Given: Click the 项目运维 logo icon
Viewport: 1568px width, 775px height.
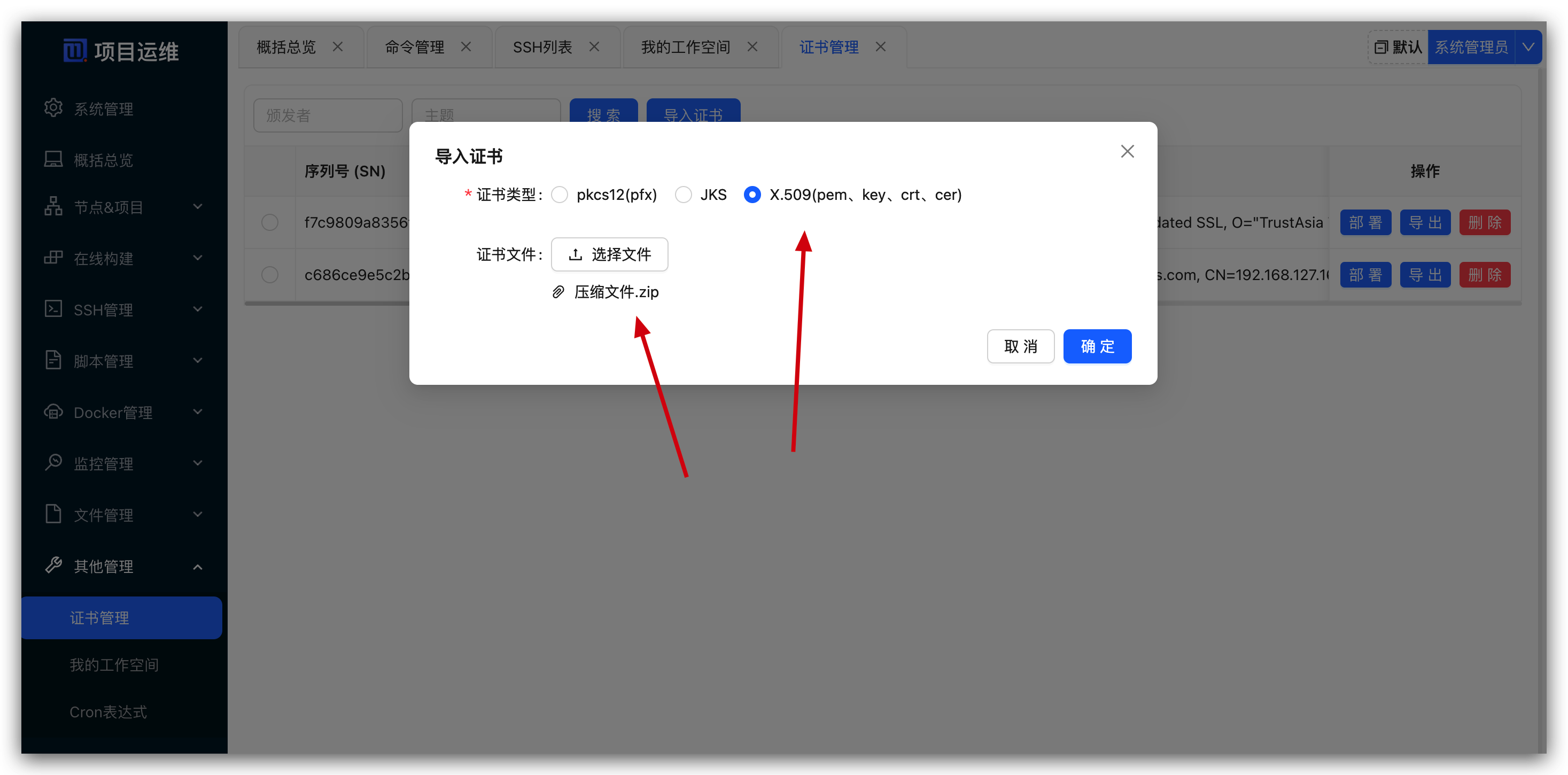Looking at the screenshot, I should 74,50.
